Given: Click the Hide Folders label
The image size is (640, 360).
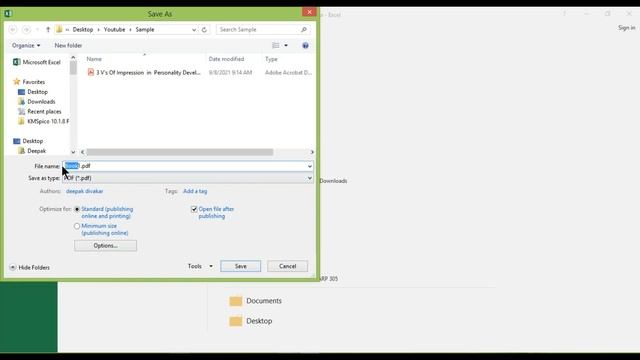Looking at the screenshot, I should [x=34, y=267].
